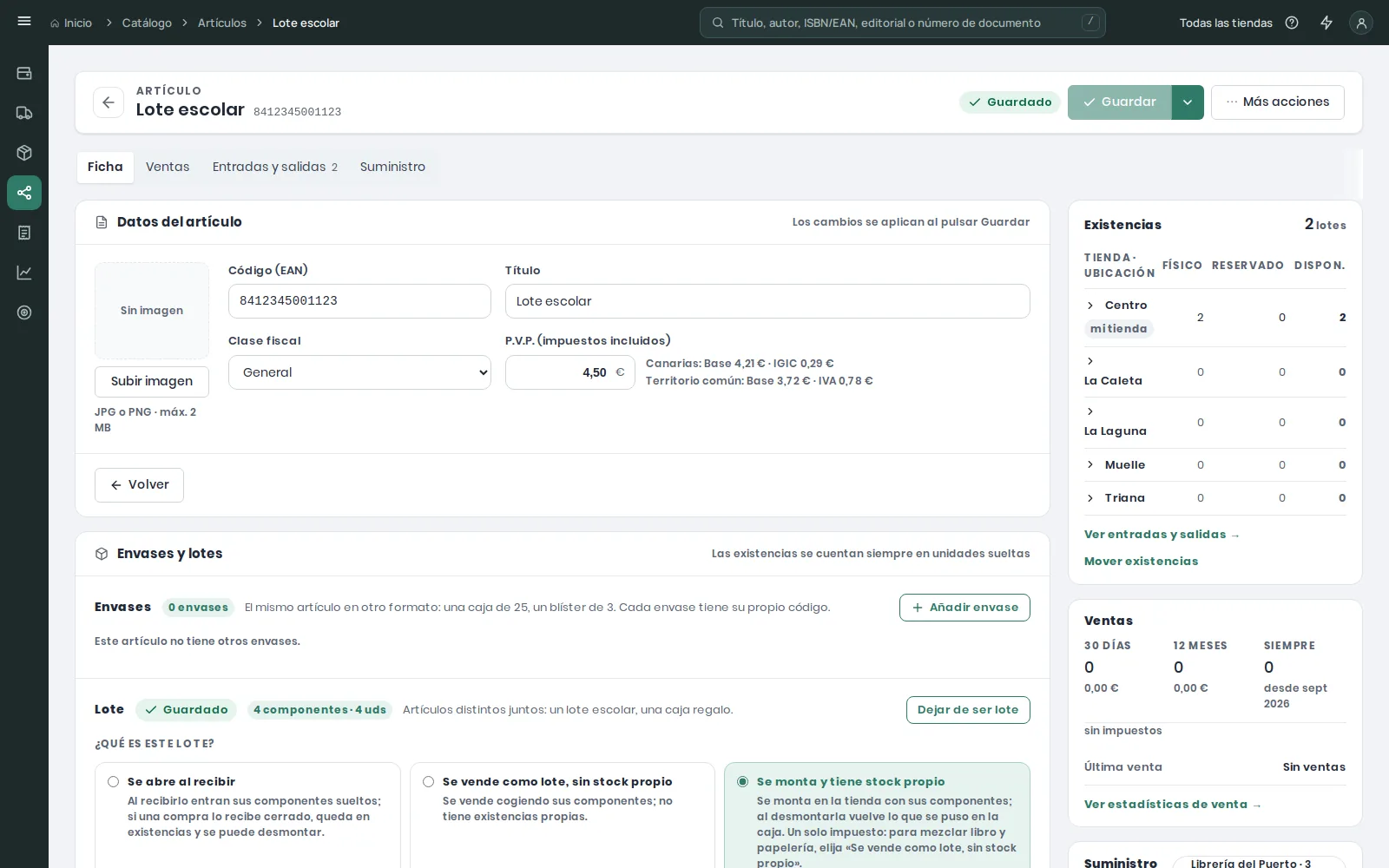Screen dimensions: 1389x868
Task: Expand the Centro store stock row
Action: click(x=1090, y=306)
